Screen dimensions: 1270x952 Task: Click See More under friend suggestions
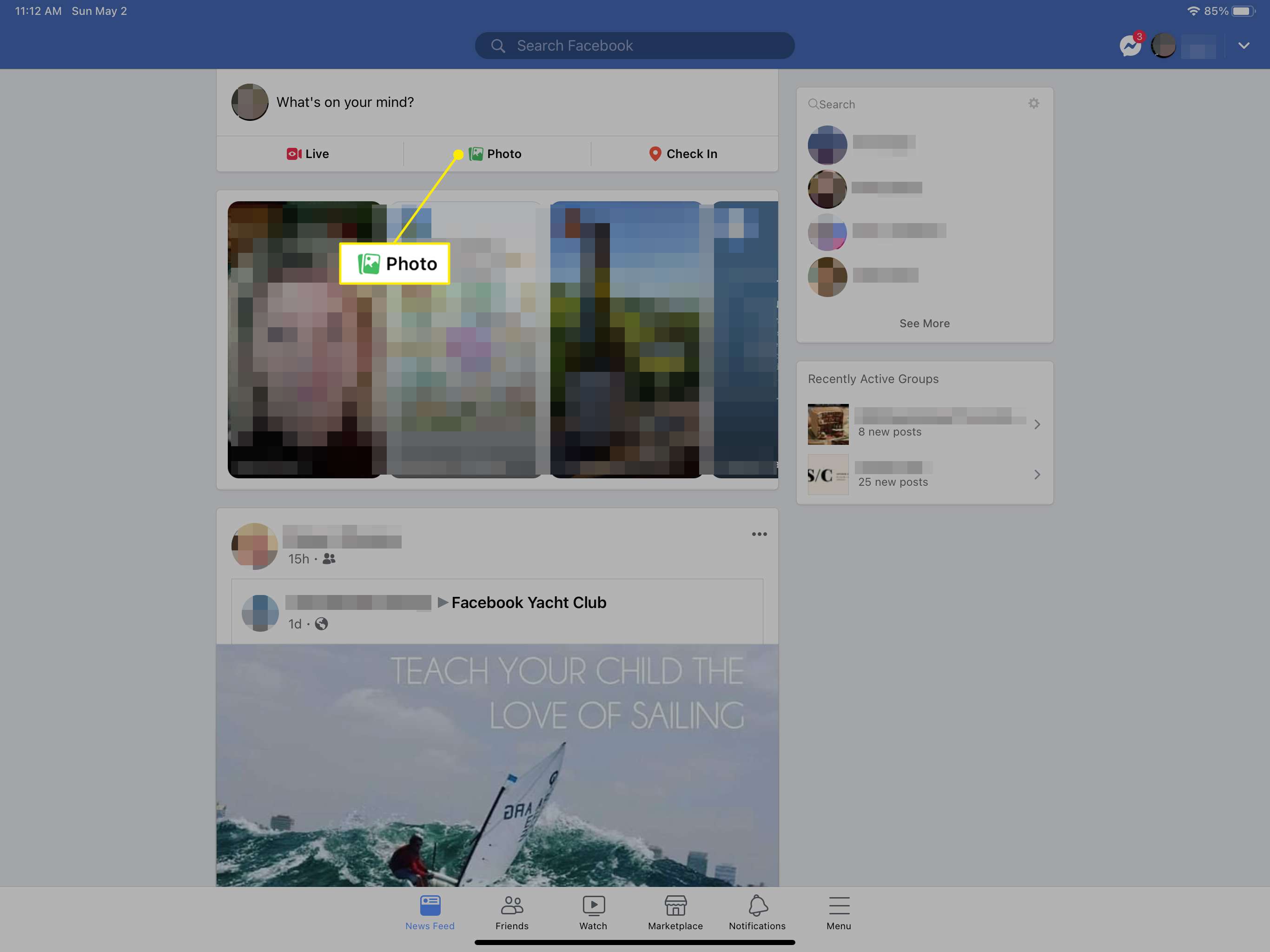click(x=924, y=322)
